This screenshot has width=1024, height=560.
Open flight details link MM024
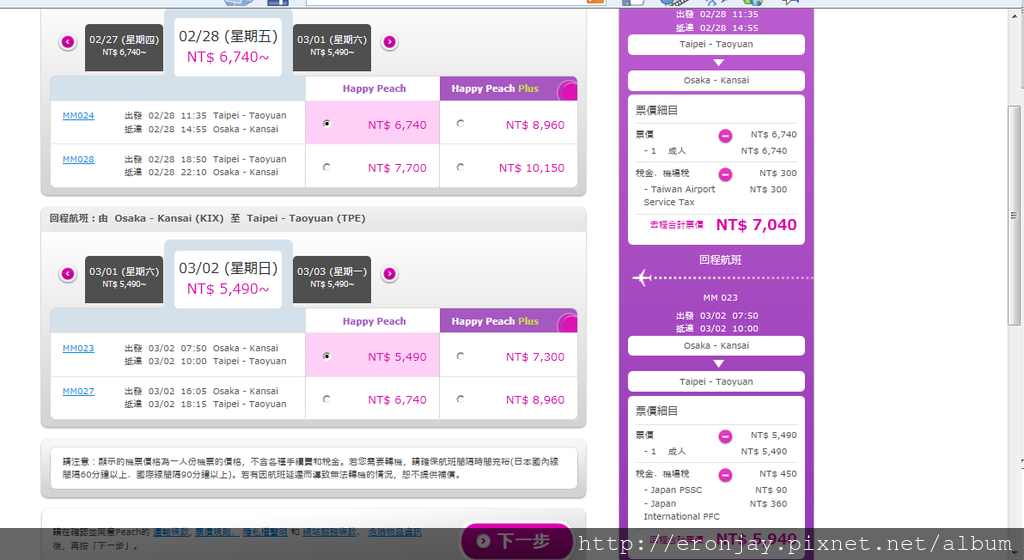78,116
